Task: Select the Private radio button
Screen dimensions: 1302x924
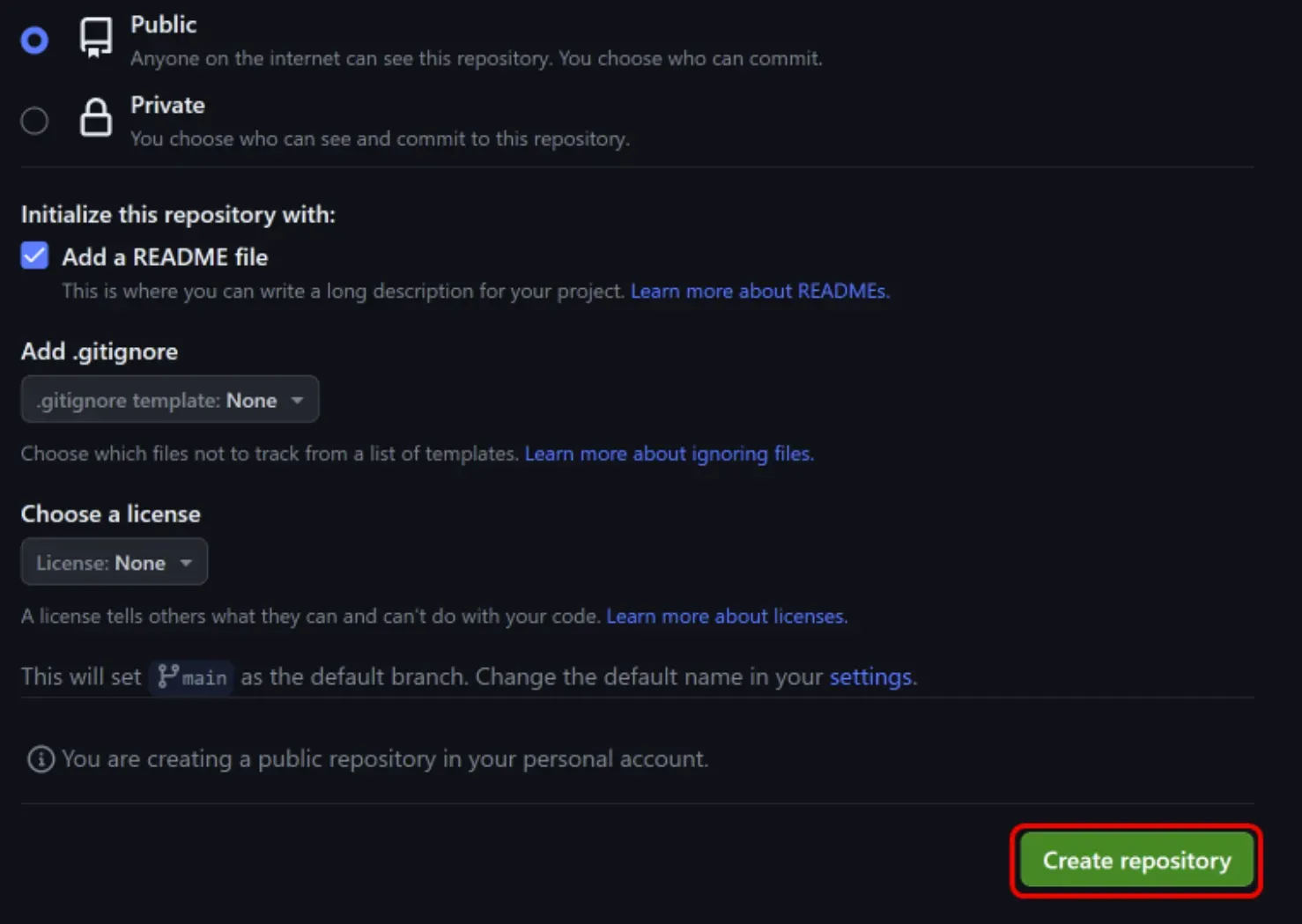Action: pos(34,120)
